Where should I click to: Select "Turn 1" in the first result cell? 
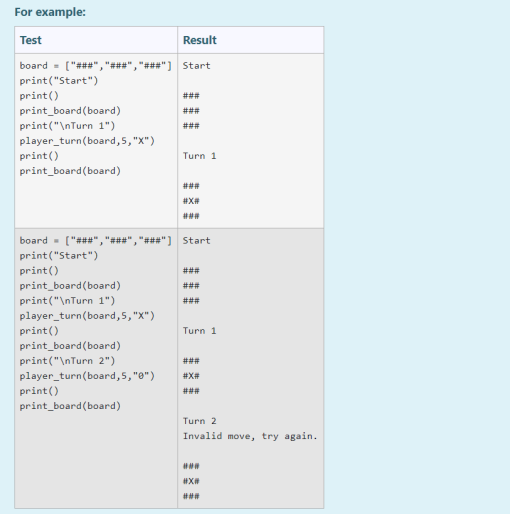tap(199, 156)
